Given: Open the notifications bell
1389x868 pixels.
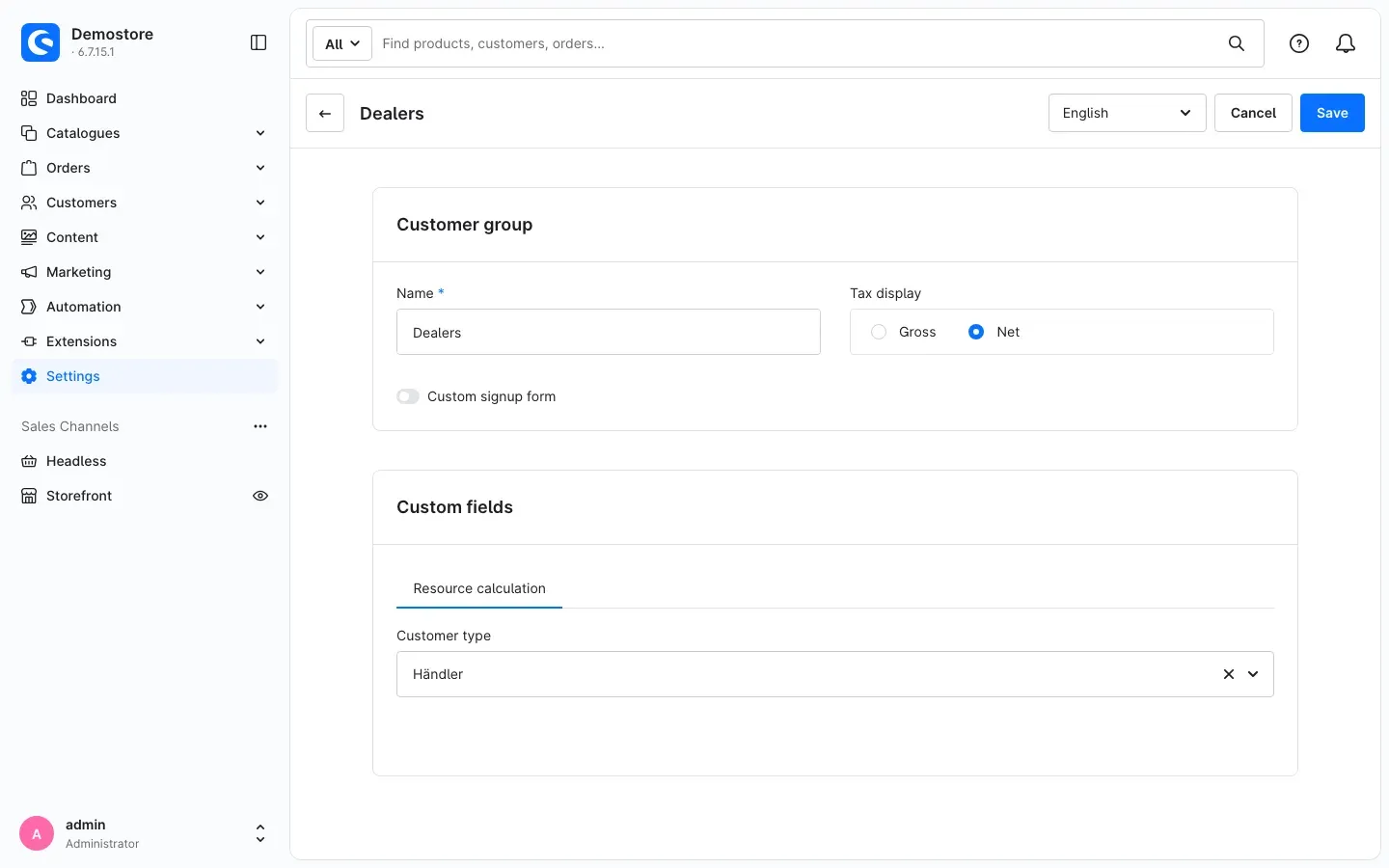Looking at the screenshot, I should point(1346,43).
